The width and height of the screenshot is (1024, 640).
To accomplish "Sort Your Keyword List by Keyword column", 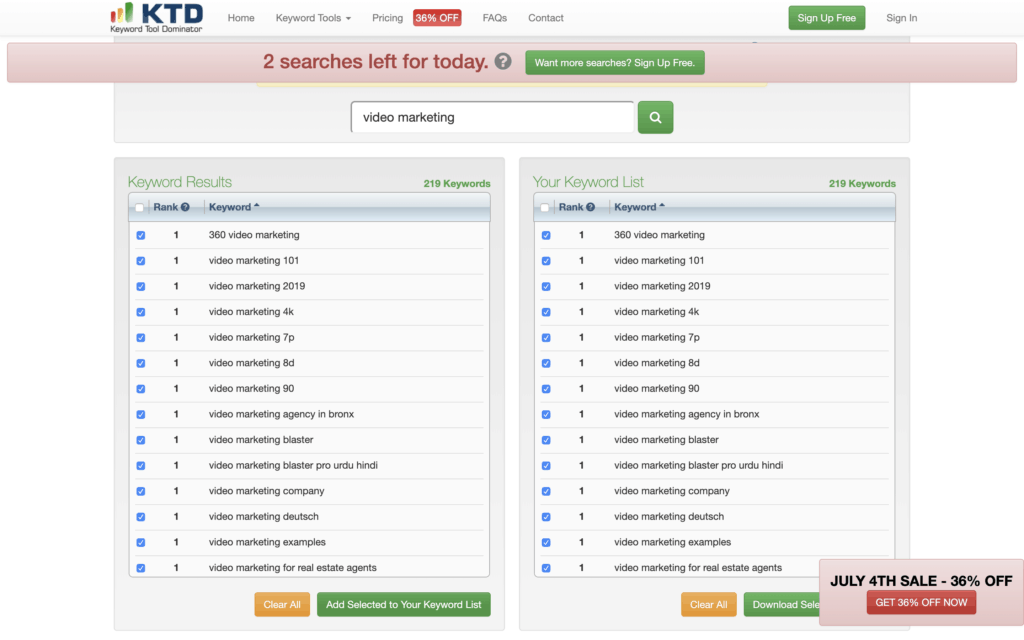I will click(639, 207).
